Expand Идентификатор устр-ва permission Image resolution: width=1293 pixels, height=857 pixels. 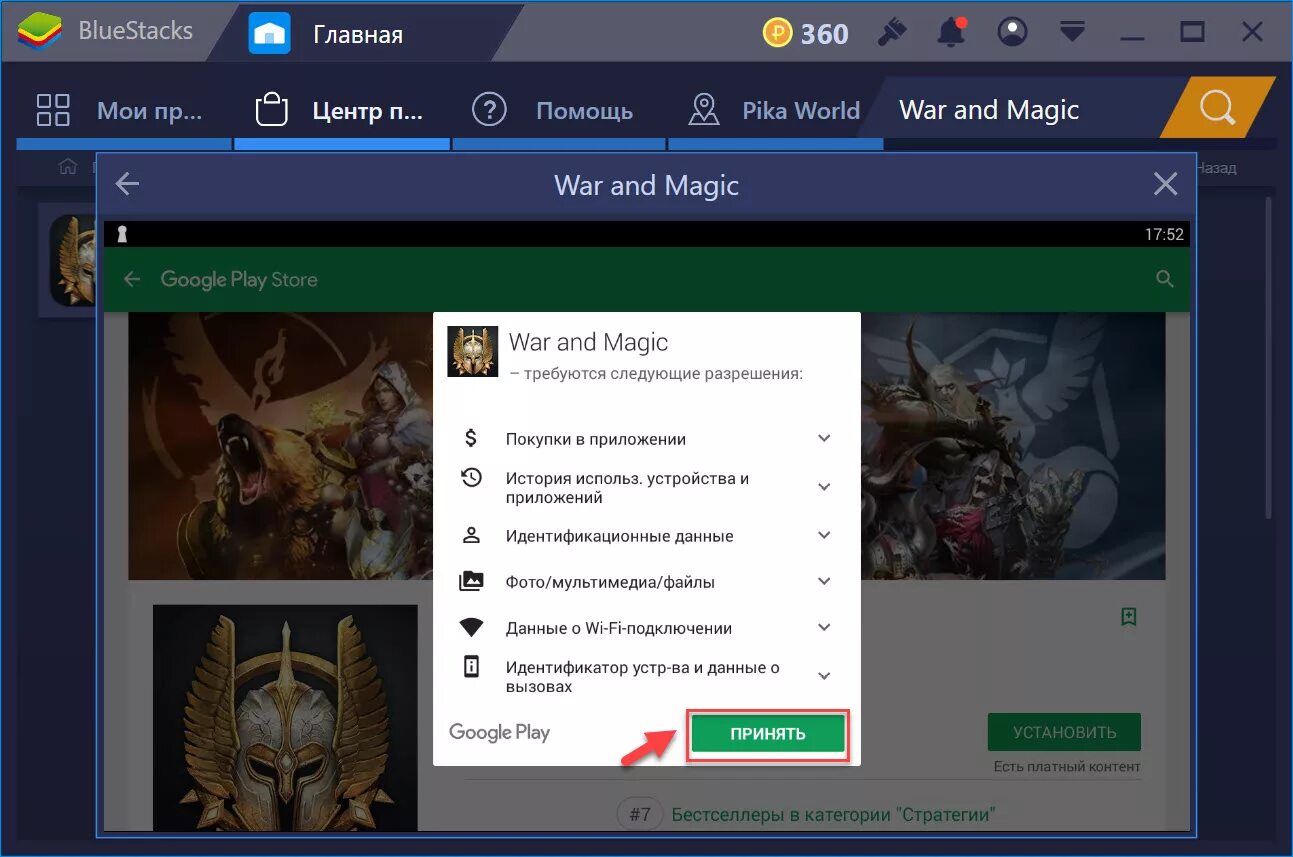click(x=824, y=676)
